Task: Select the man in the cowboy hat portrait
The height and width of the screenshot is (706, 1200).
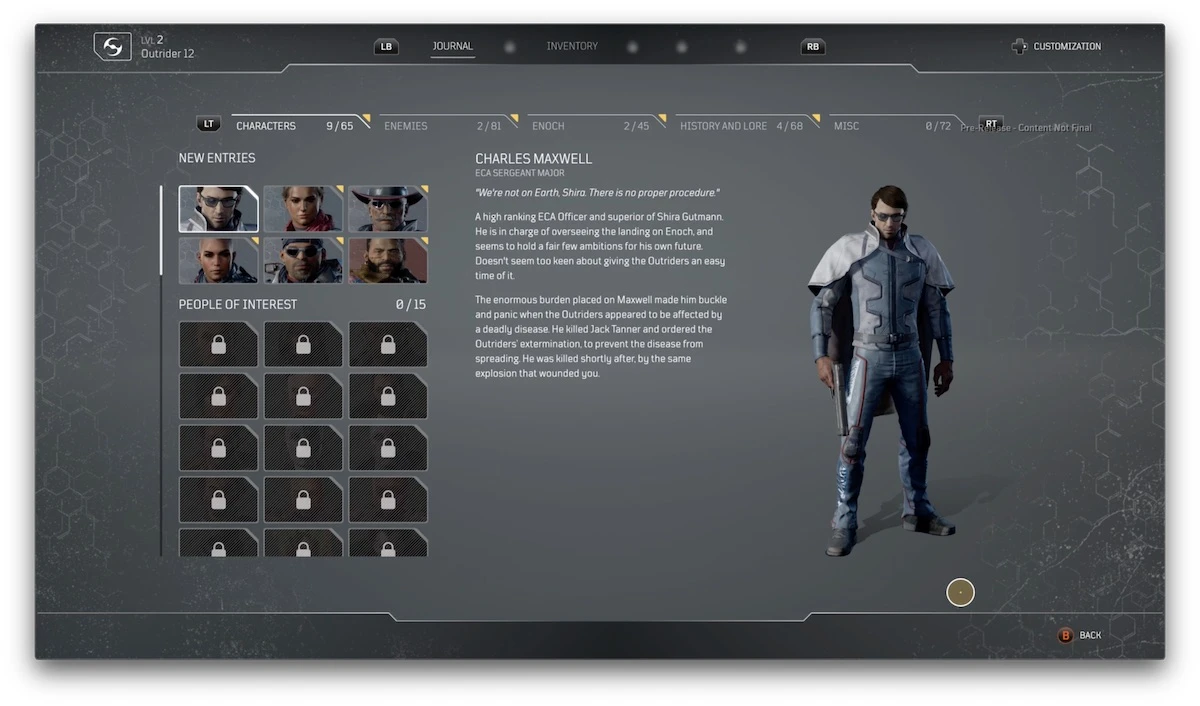Action: 388,208
